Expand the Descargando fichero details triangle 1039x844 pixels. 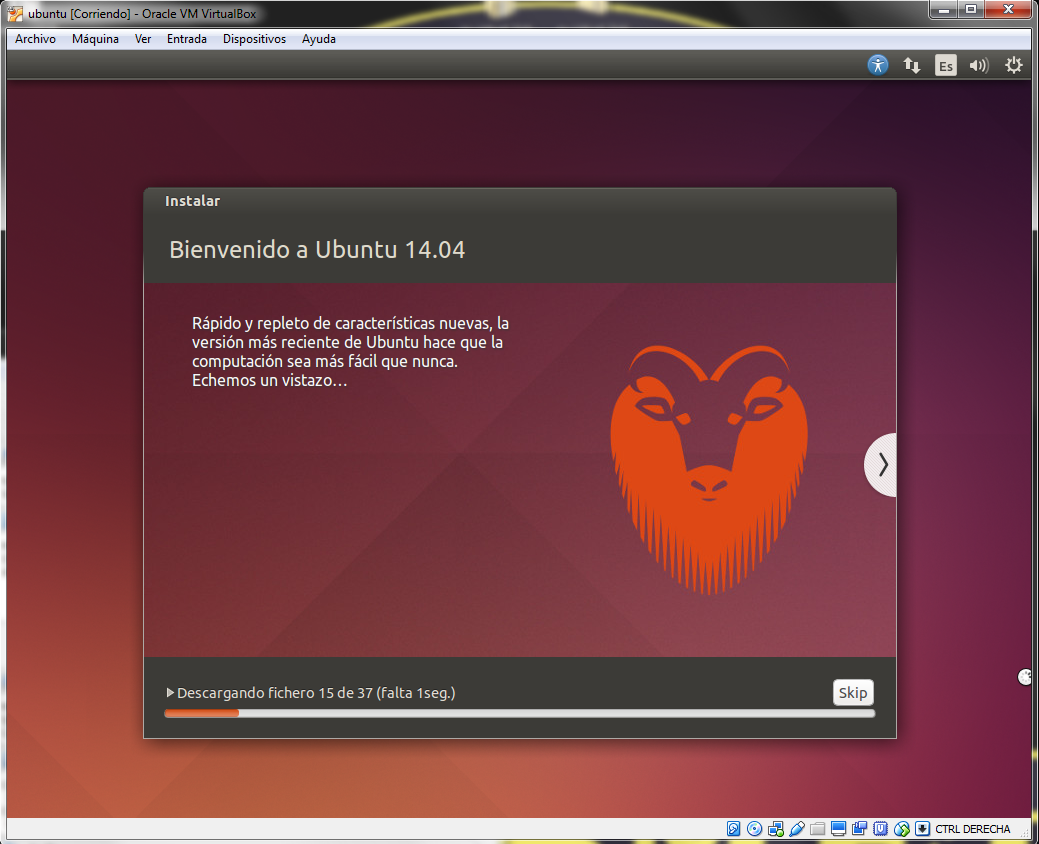point(170,692)
